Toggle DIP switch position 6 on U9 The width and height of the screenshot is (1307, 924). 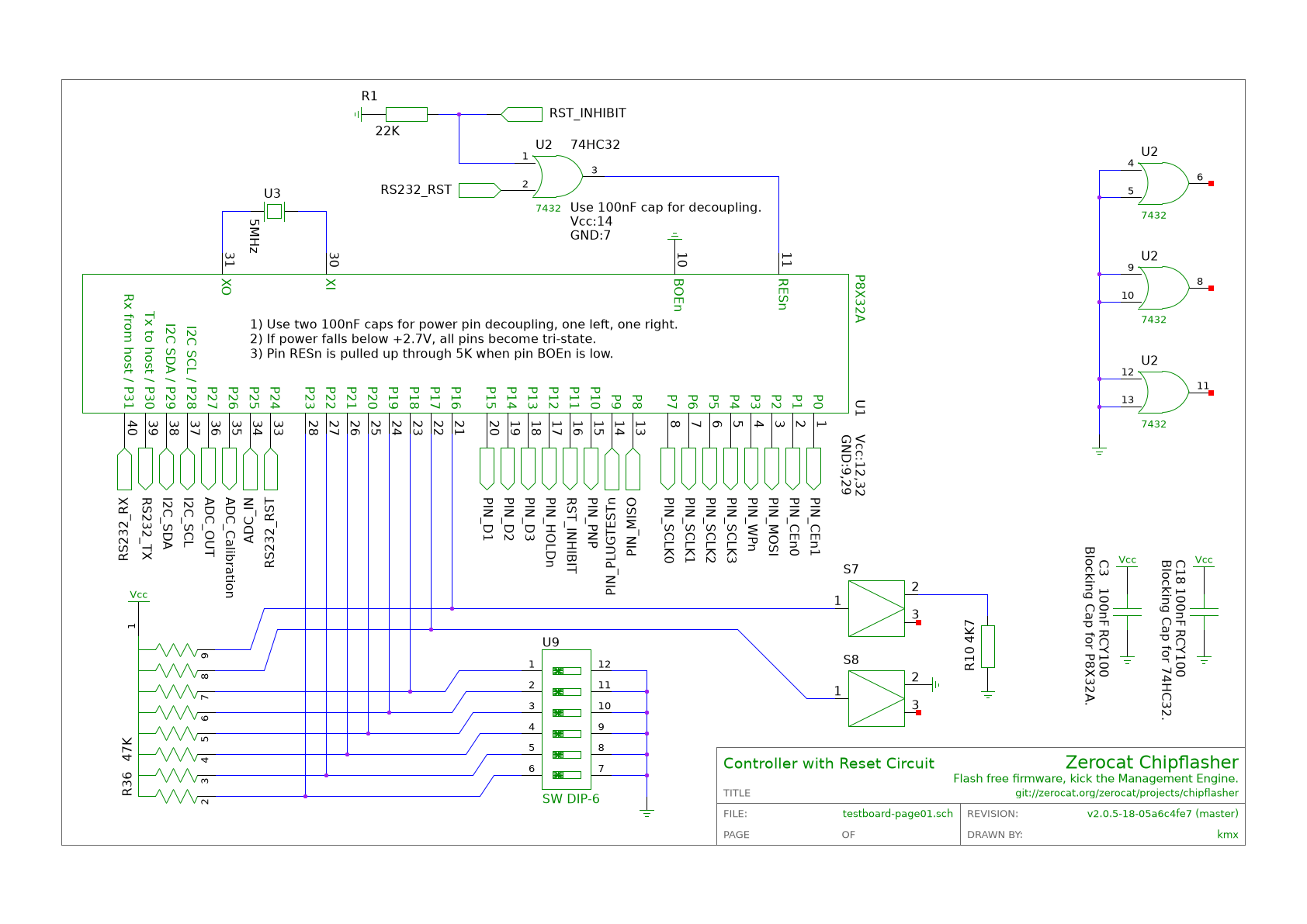tap(567, 775)
